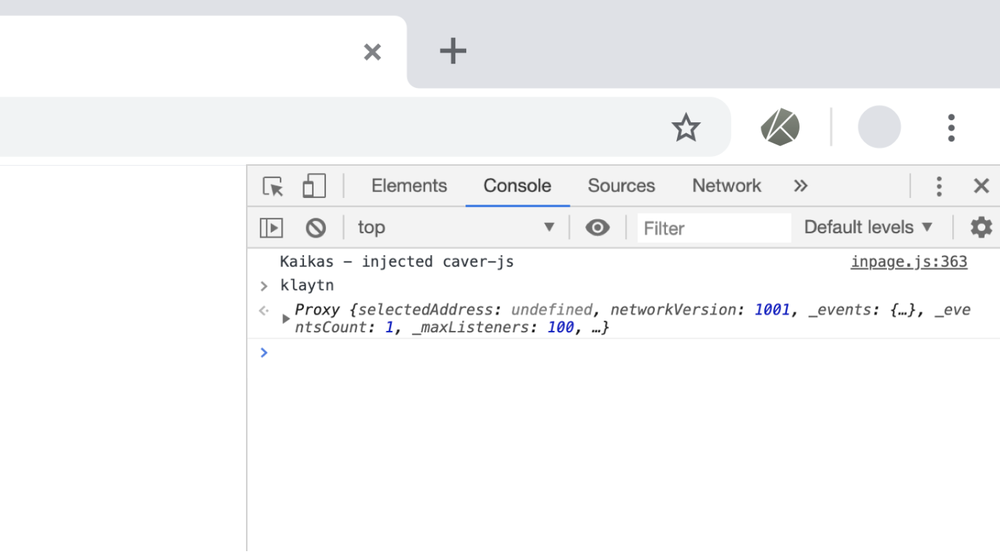Open DevTools customize menu

click(939, 186)
